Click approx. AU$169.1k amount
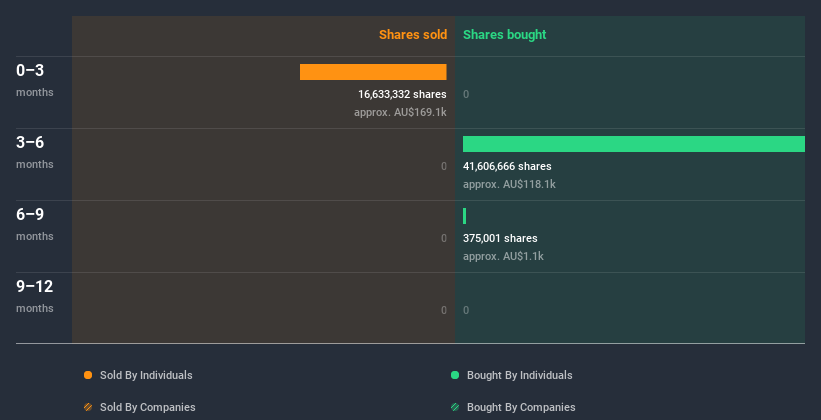 coord(400,113)
